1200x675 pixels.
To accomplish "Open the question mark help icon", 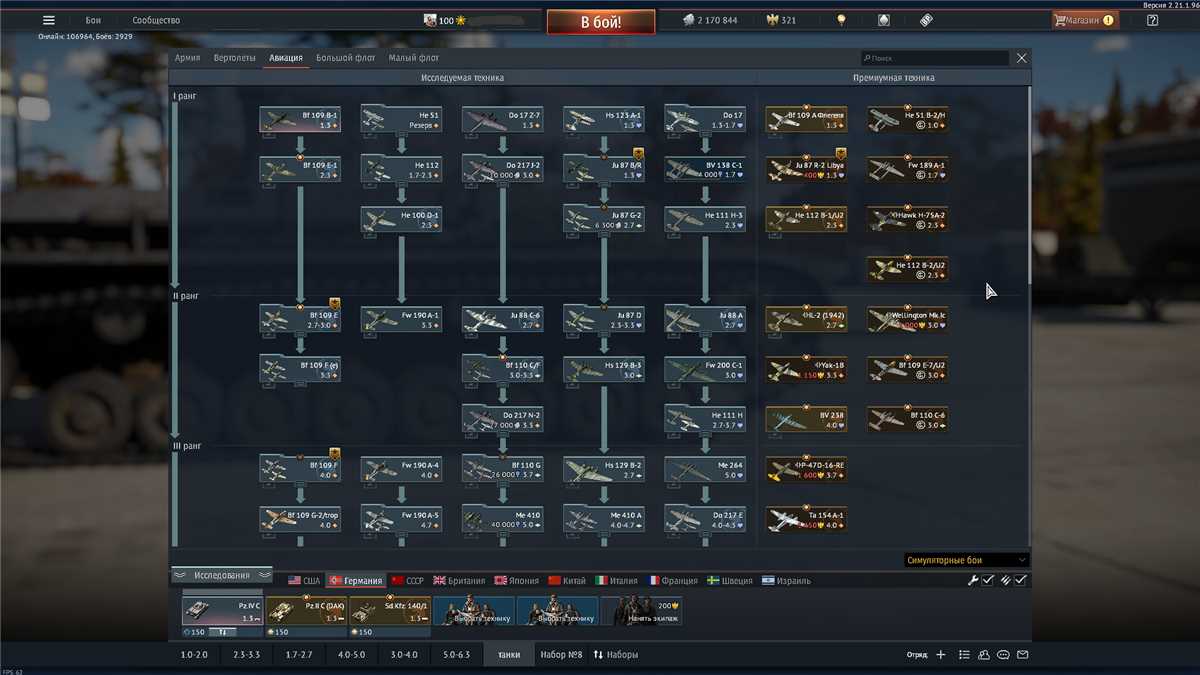I will click(x=1152, y=20).
